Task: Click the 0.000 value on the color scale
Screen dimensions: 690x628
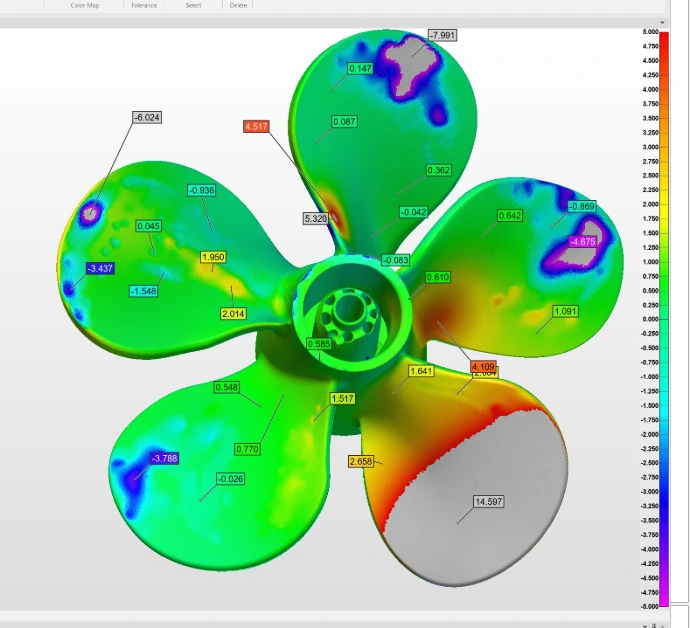Action: (650, 319)
